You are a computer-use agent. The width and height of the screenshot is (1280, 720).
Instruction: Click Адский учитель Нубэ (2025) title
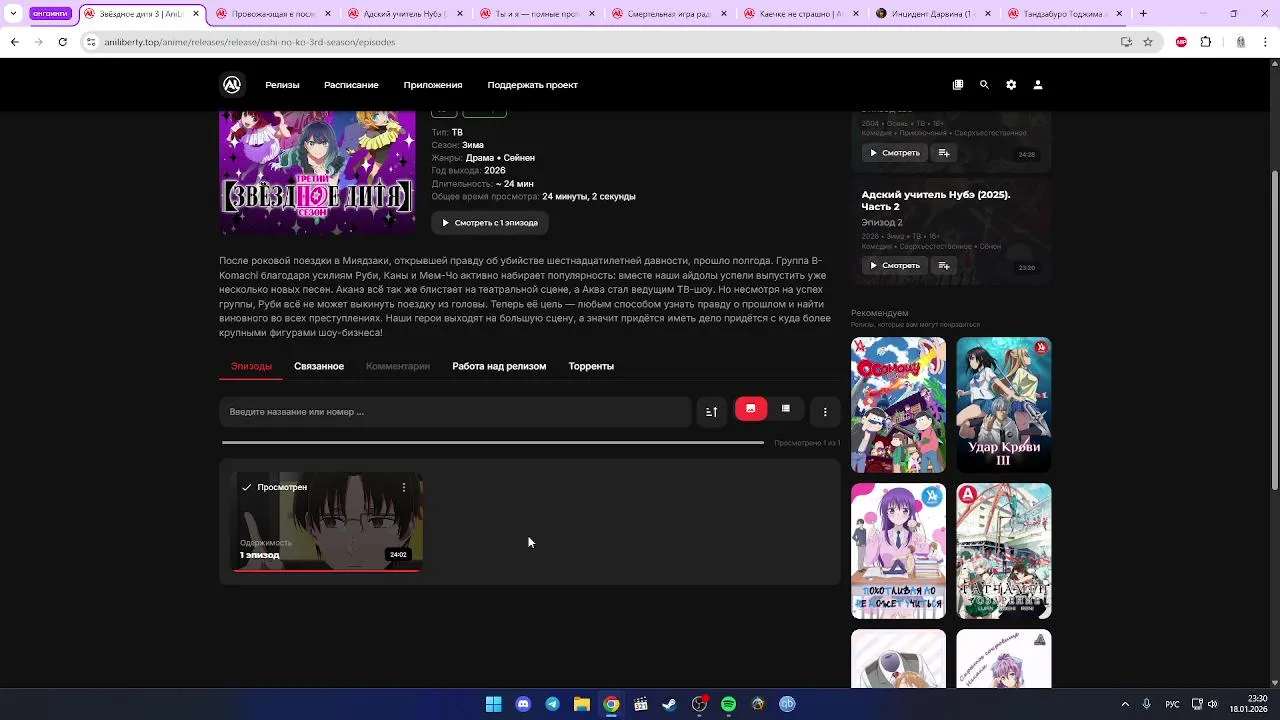click(935, 200)
